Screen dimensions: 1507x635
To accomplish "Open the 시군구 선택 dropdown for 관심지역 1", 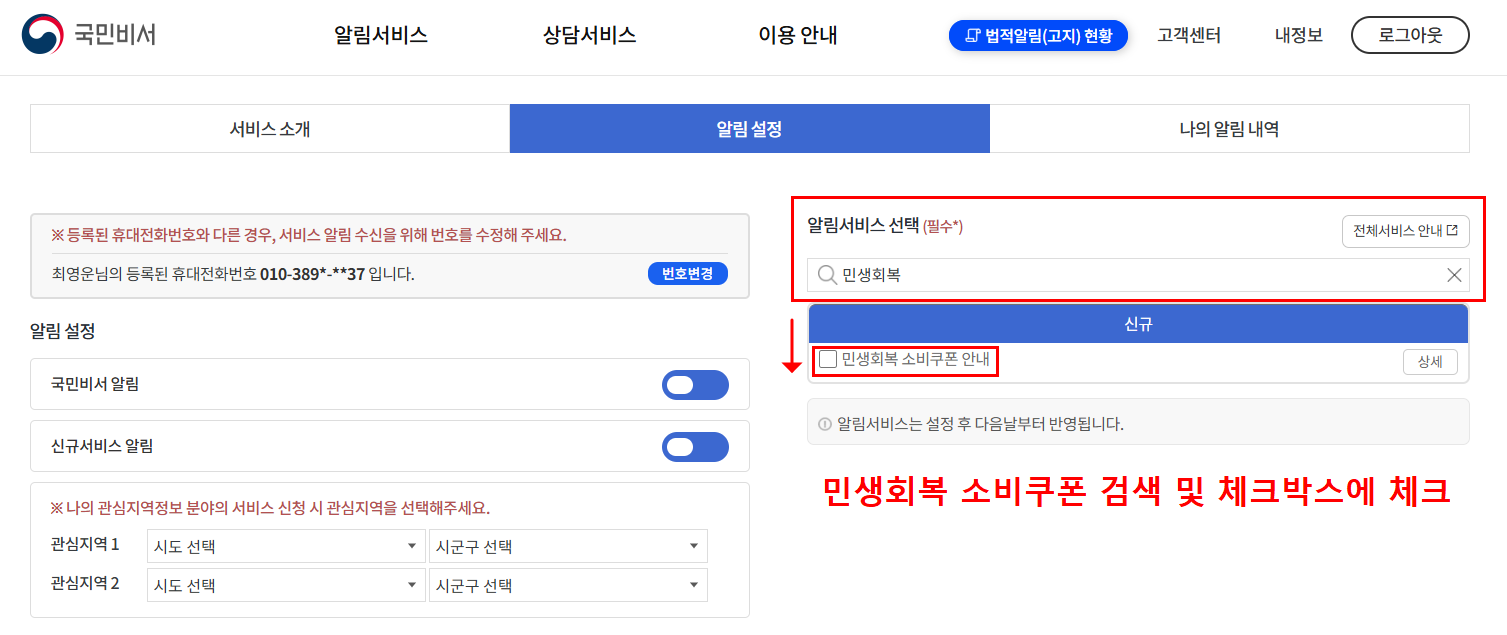I will tap(567, 546).
